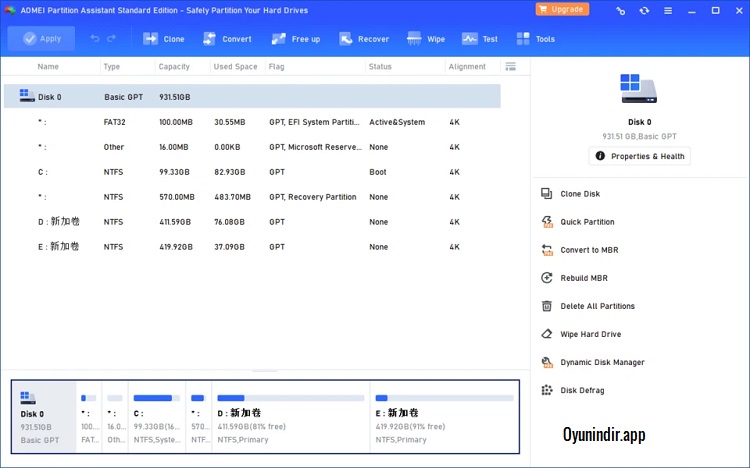This screenshot has height=468, width=750.
Task: Click the Properties & Health button
Action: coord(640,156)
